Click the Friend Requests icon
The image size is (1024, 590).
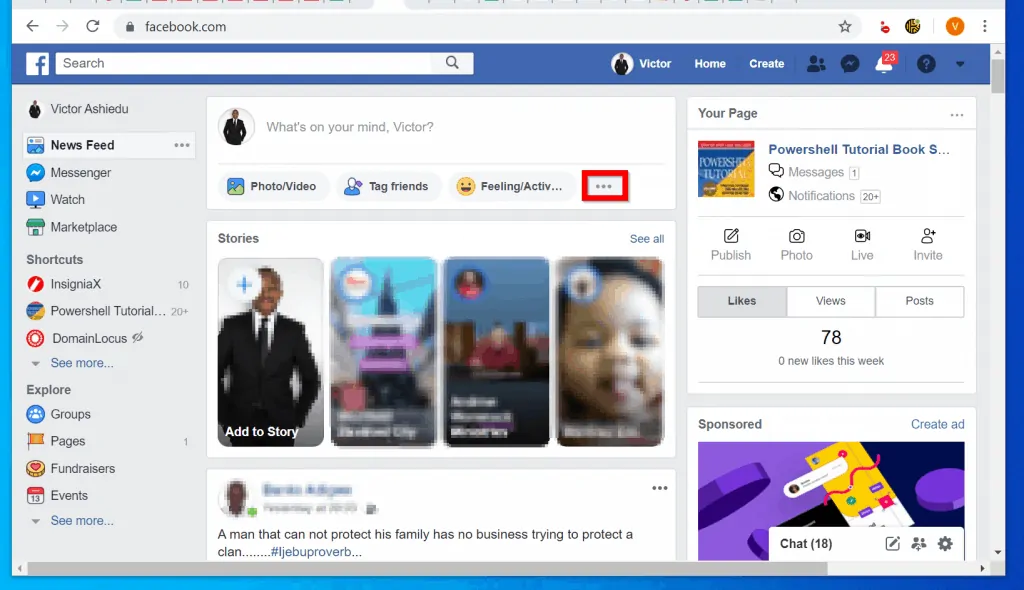[x=816, y=63]
